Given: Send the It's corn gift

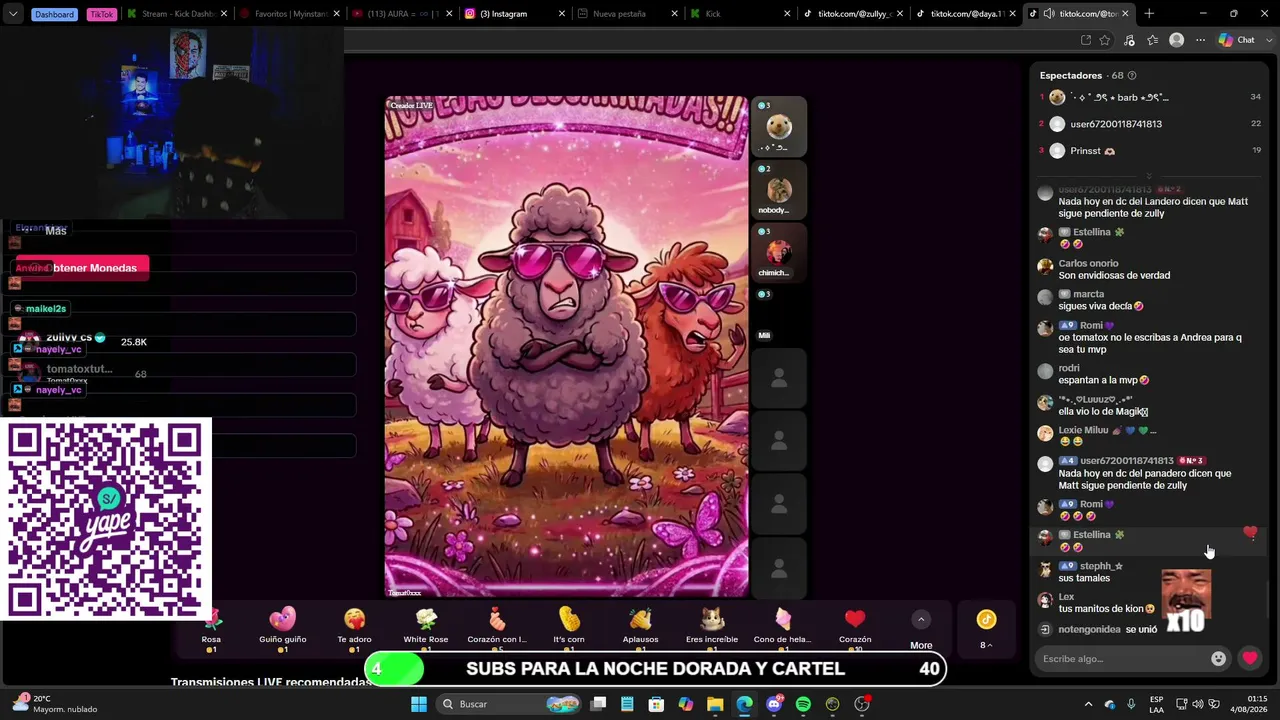Looking at the screenshot, I should coord(569,629).
